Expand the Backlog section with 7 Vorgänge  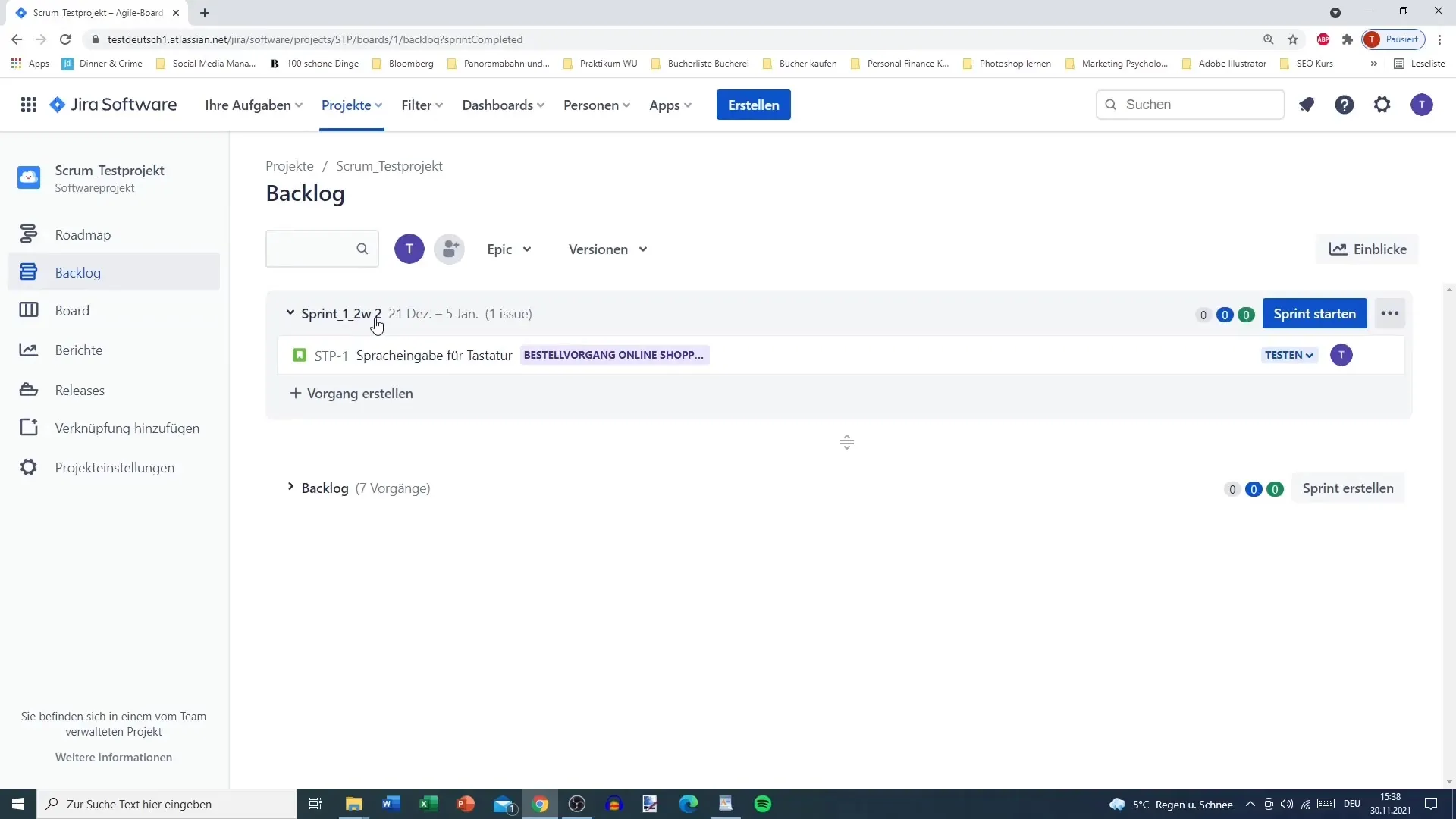292,488
